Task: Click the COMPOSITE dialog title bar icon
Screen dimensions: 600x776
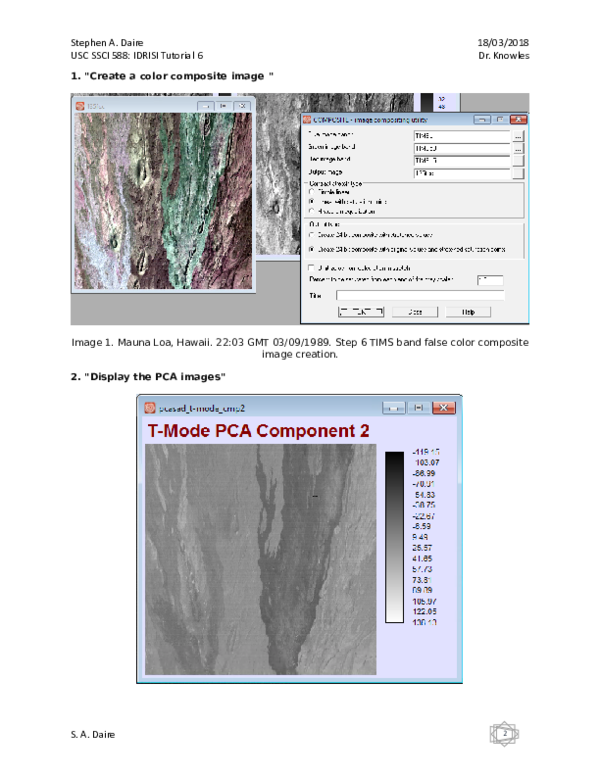Action: coord(306,120)
